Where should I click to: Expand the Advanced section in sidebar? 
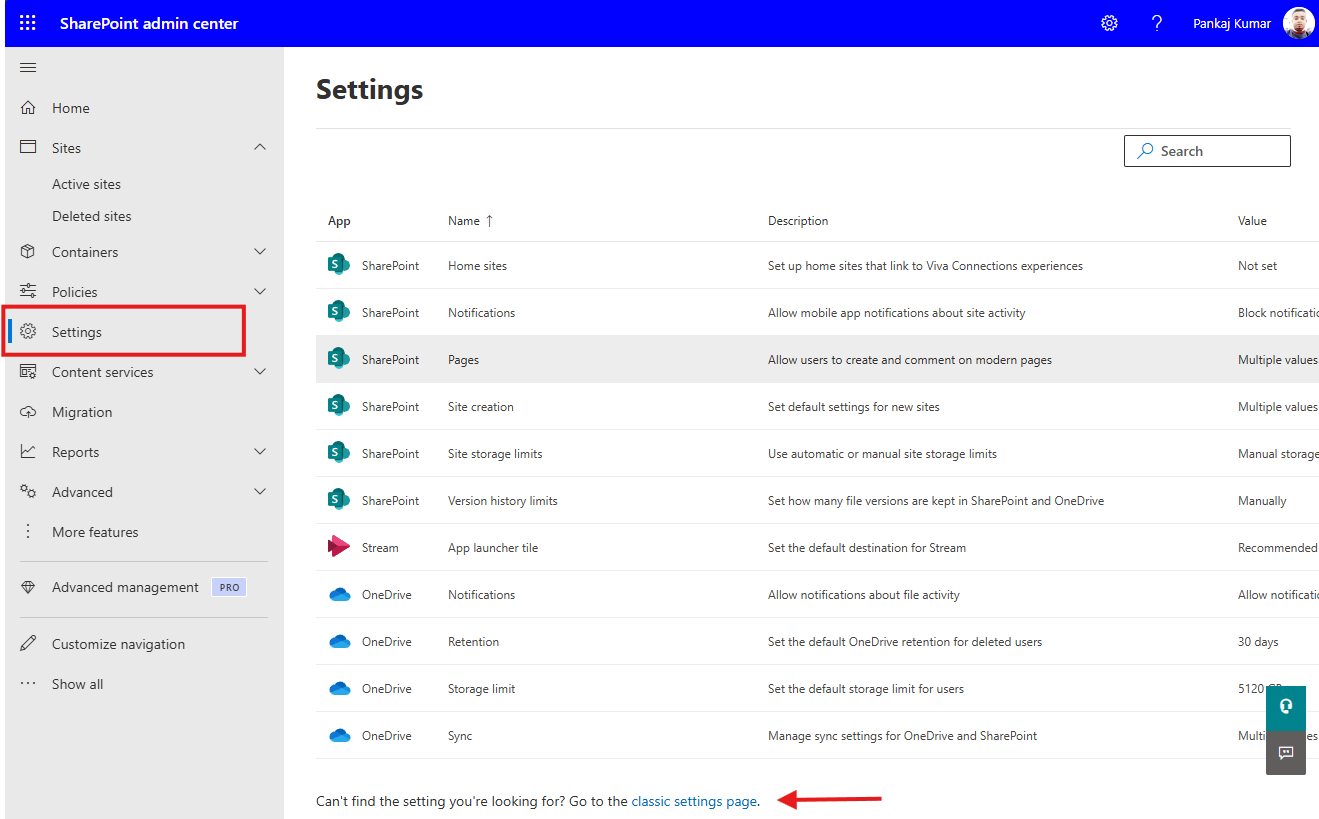pyautogui.click(x=259, y=491)
